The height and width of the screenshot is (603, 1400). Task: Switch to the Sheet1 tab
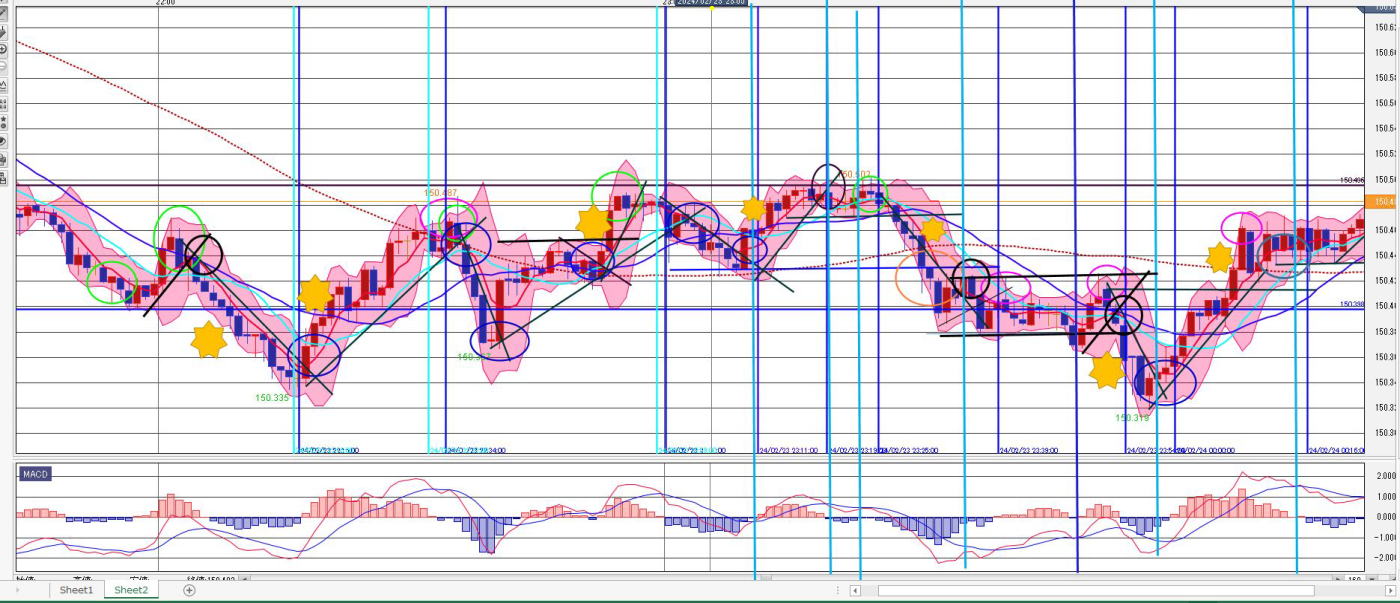76,590
